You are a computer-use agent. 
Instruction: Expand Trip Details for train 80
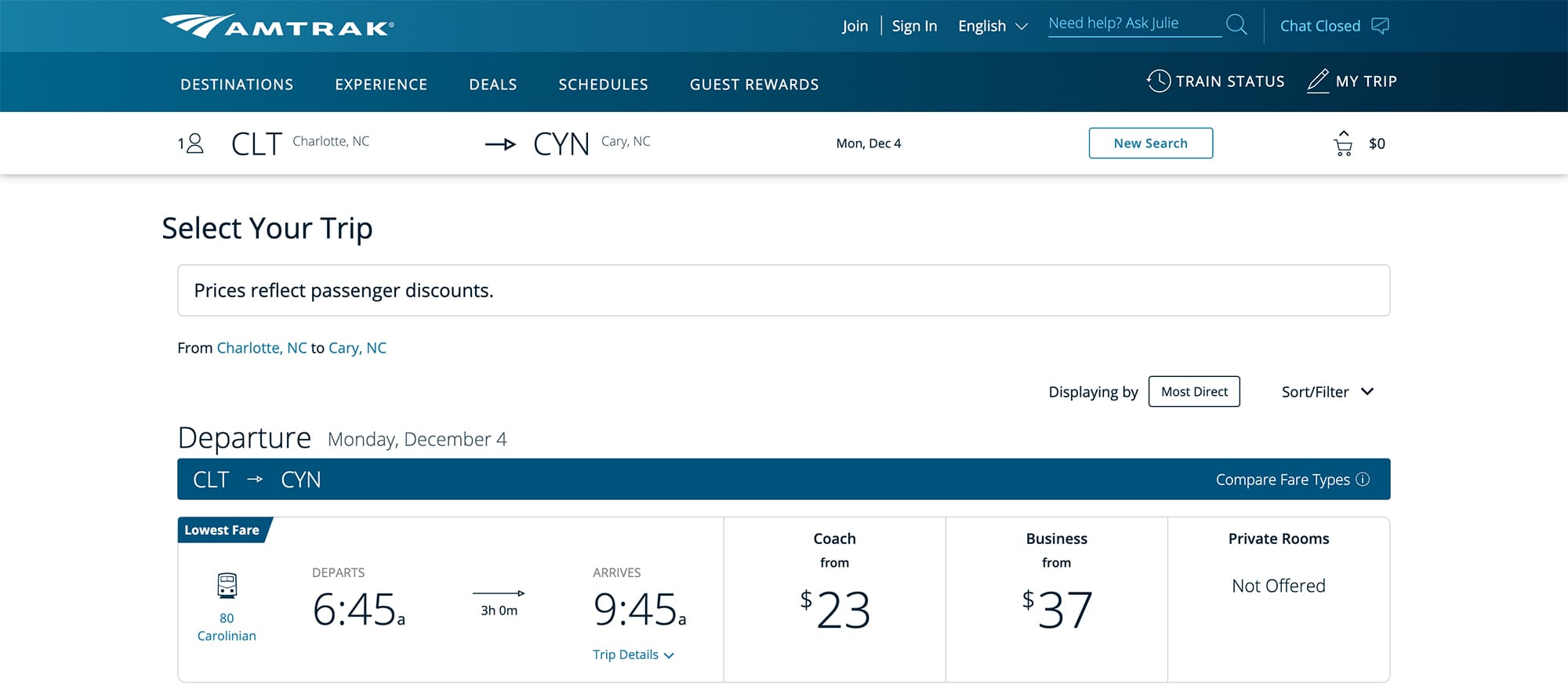(633, 654)
